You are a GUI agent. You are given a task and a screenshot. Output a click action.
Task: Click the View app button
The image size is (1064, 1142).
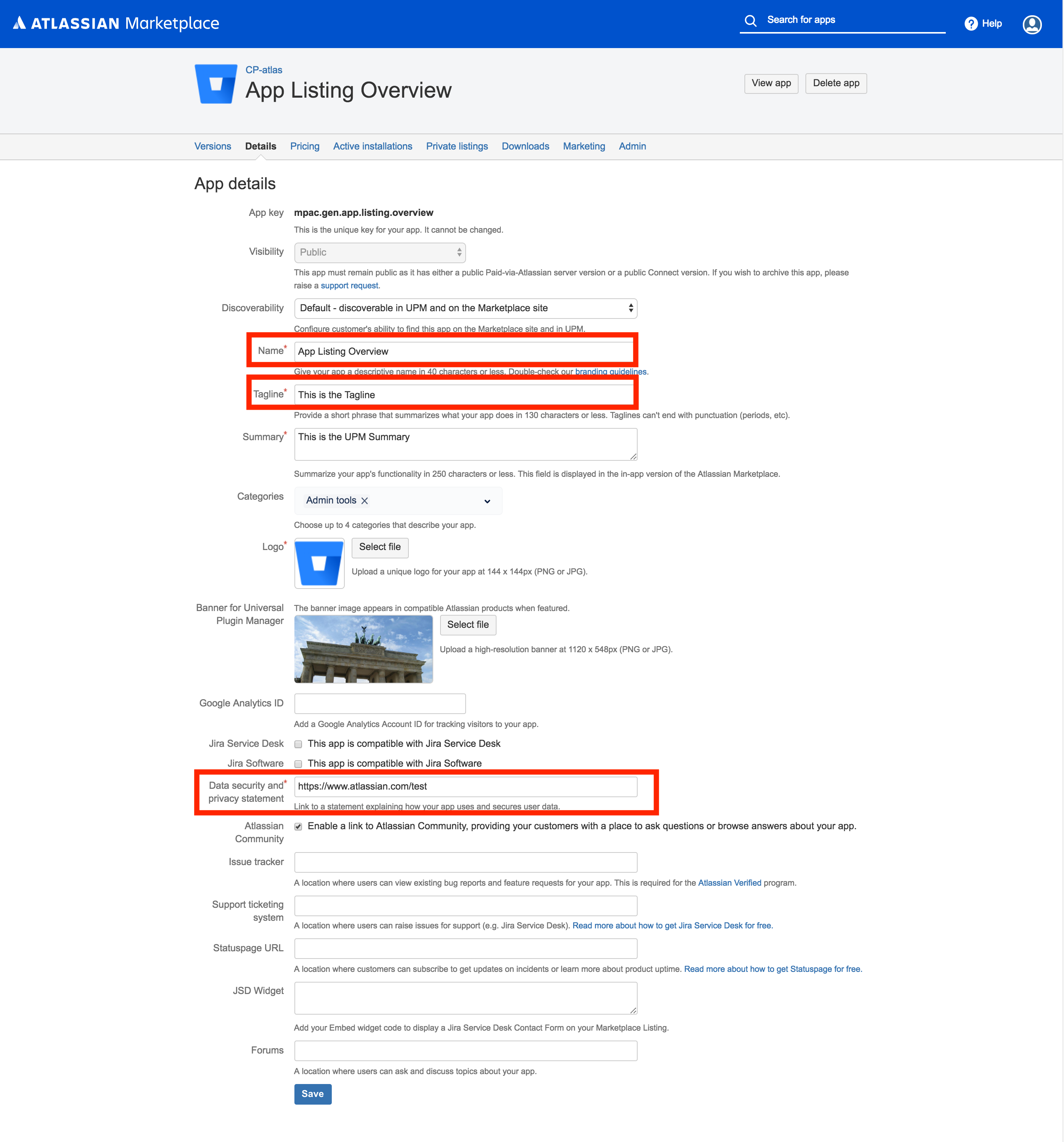[x=771, y=83]
